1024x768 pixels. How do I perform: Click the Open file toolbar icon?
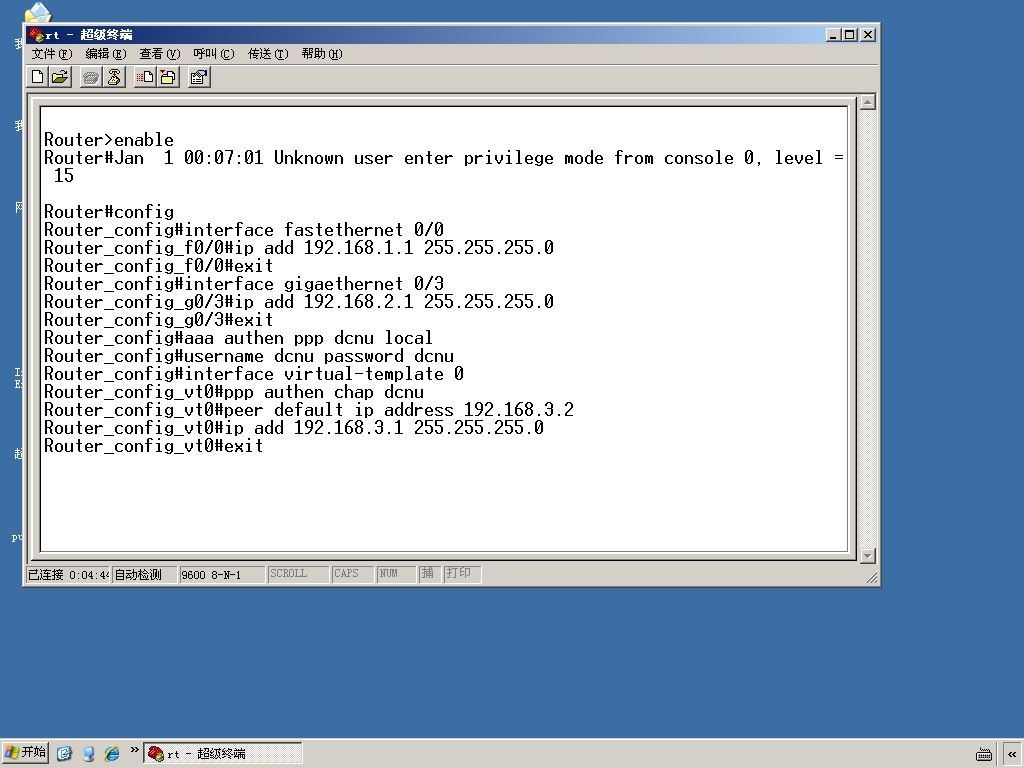tap(60, 78)
